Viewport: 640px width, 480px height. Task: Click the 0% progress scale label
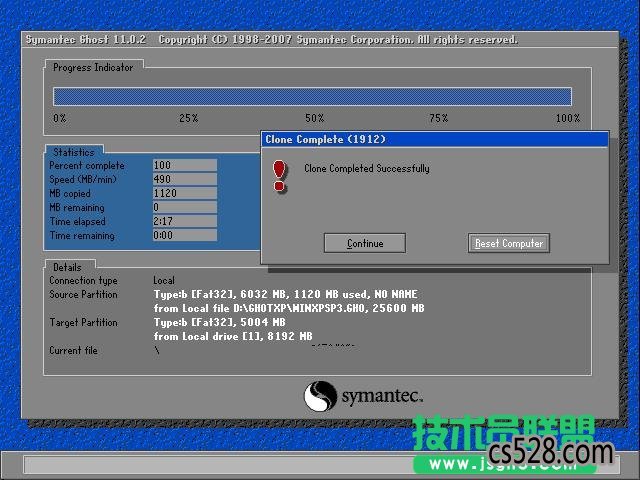[60, 118]
